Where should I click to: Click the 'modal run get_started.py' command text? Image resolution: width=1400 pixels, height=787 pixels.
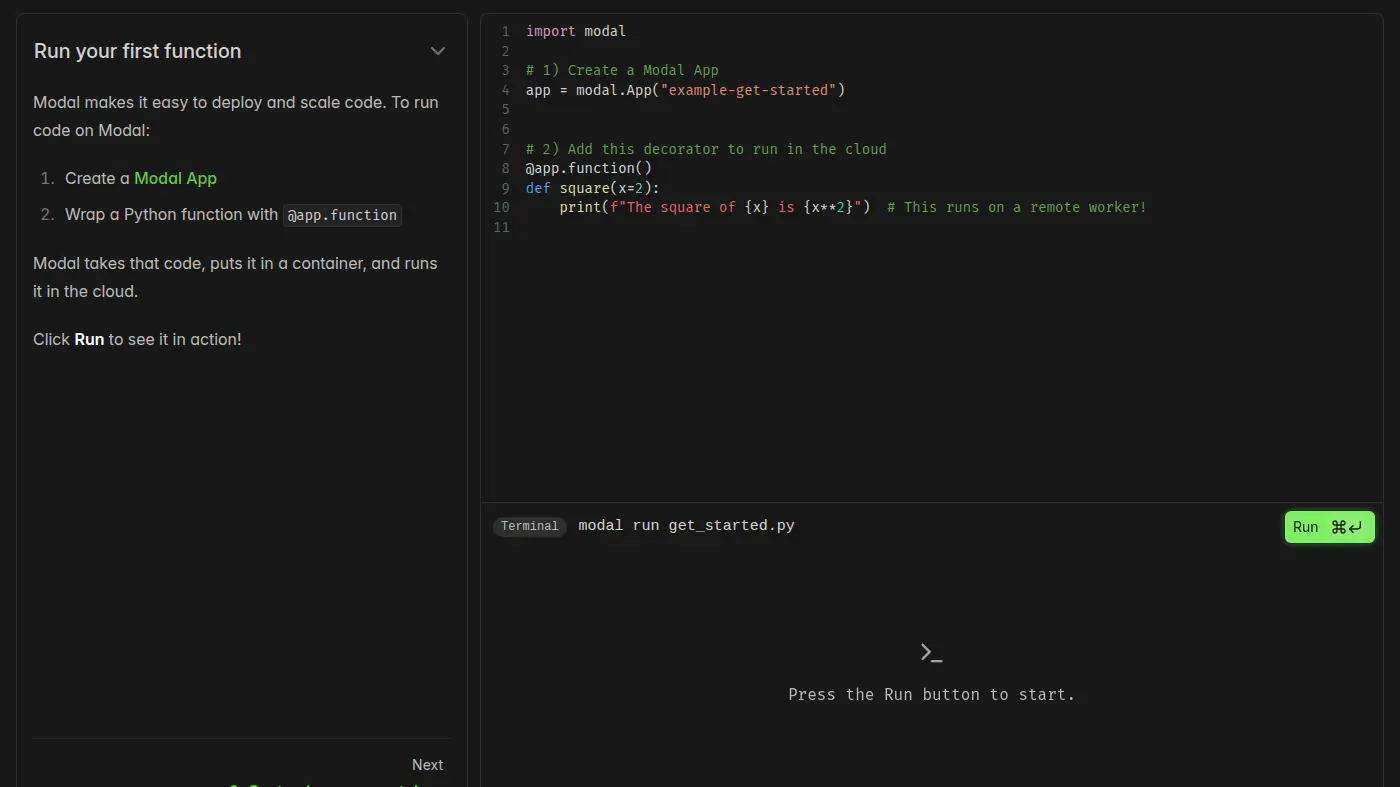click(686, 526)
